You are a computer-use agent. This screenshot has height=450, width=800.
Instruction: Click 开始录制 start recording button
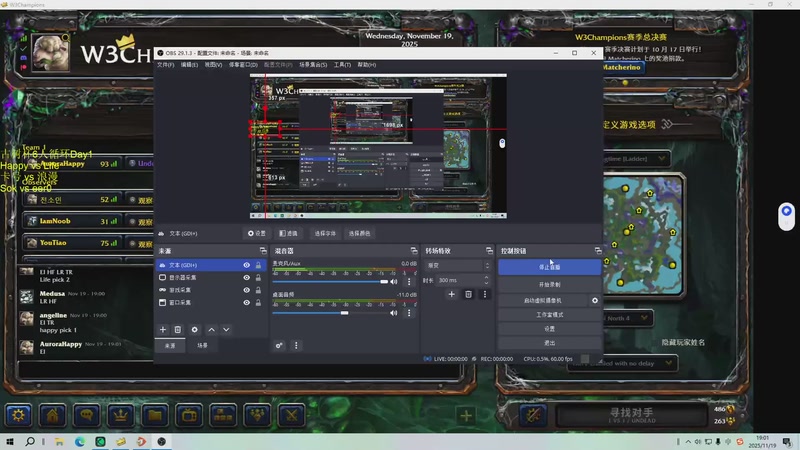(549, 284)
